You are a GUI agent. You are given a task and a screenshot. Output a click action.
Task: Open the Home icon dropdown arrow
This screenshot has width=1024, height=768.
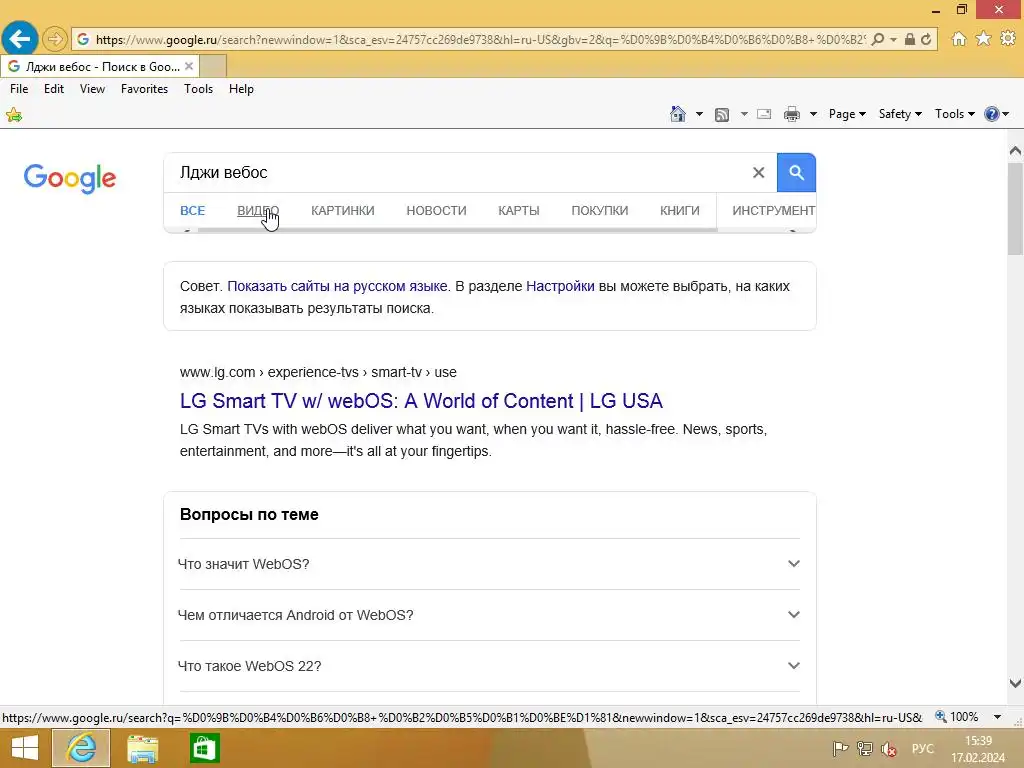(699, 114)
